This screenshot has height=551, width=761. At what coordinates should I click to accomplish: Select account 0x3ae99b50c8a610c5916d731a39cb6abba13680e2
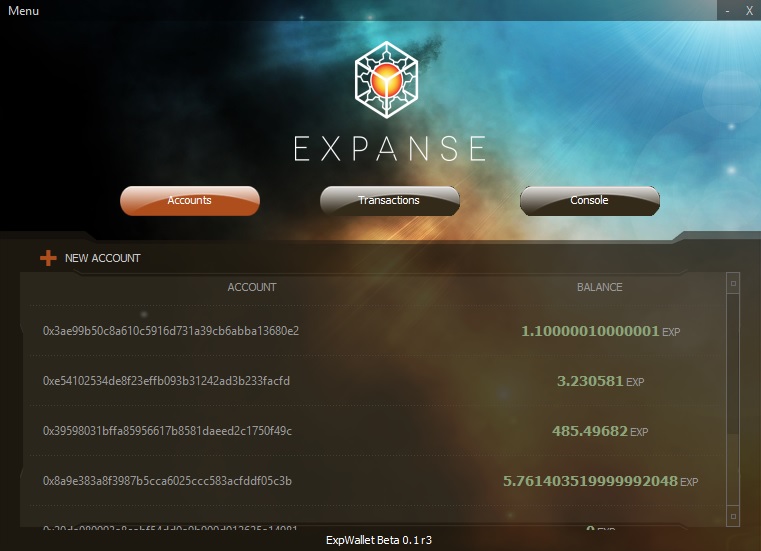coord(171,331)
